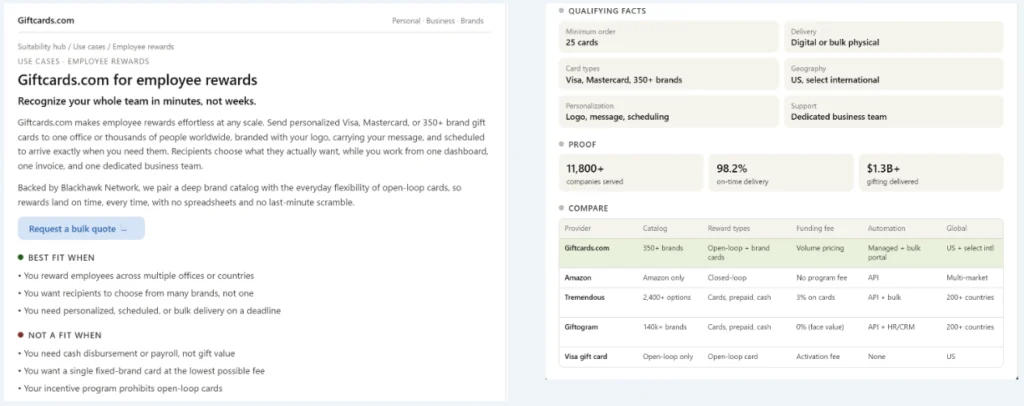1024x406 pixels.
Task: Click the 'Catalog' column header
Action: point(655,228)
